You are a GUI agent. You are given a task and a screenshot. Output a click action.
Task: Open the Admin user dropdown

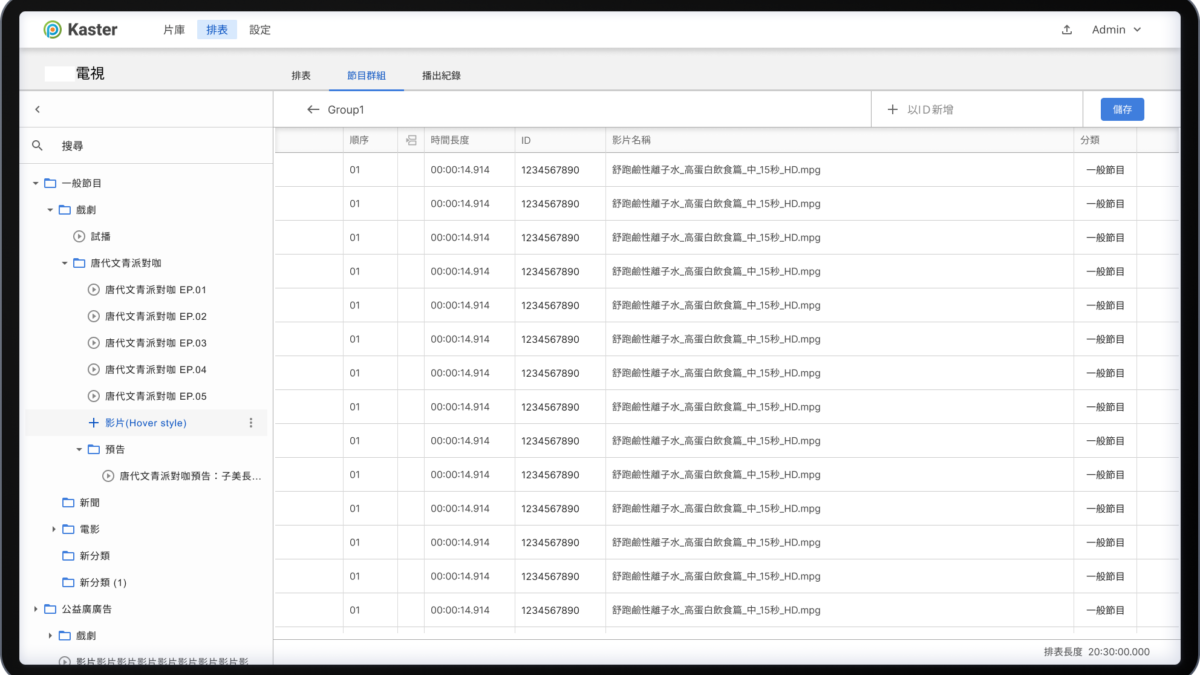pos(1116,30)
